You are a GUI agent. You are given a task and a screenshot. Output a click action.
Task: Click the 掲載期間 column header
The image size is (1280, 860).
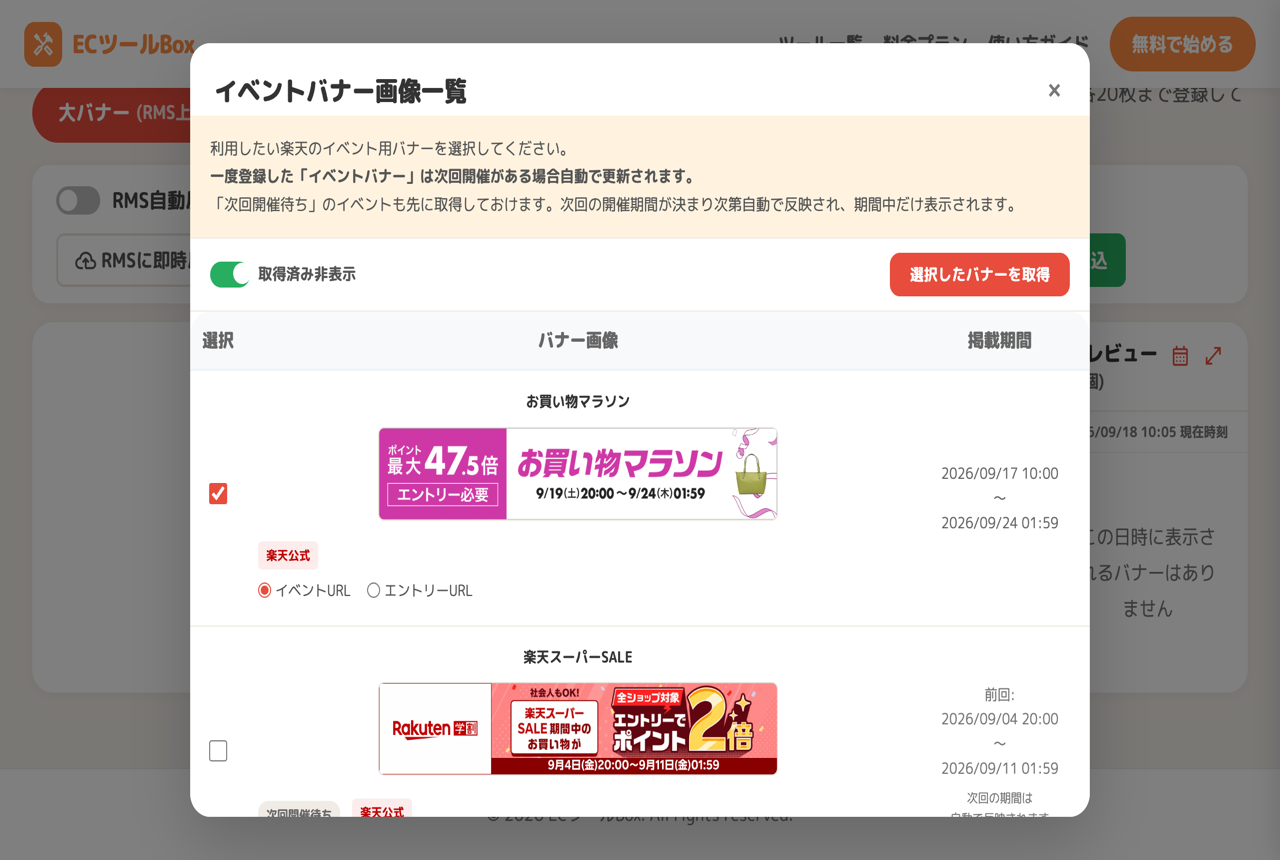[x=999, y=340]
